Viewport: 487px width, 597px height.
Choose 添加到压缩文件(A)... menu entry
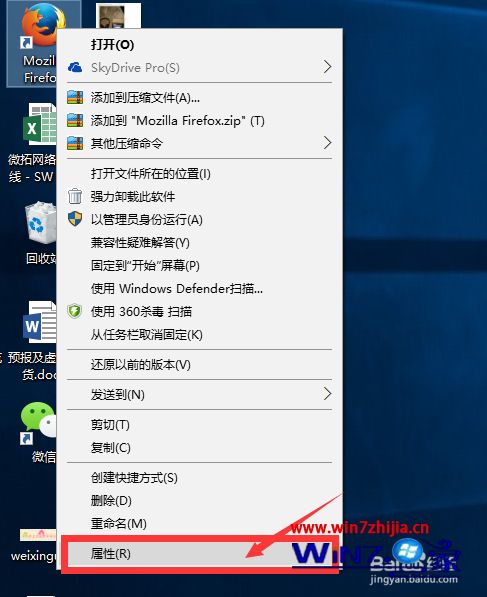pos(200,98)
